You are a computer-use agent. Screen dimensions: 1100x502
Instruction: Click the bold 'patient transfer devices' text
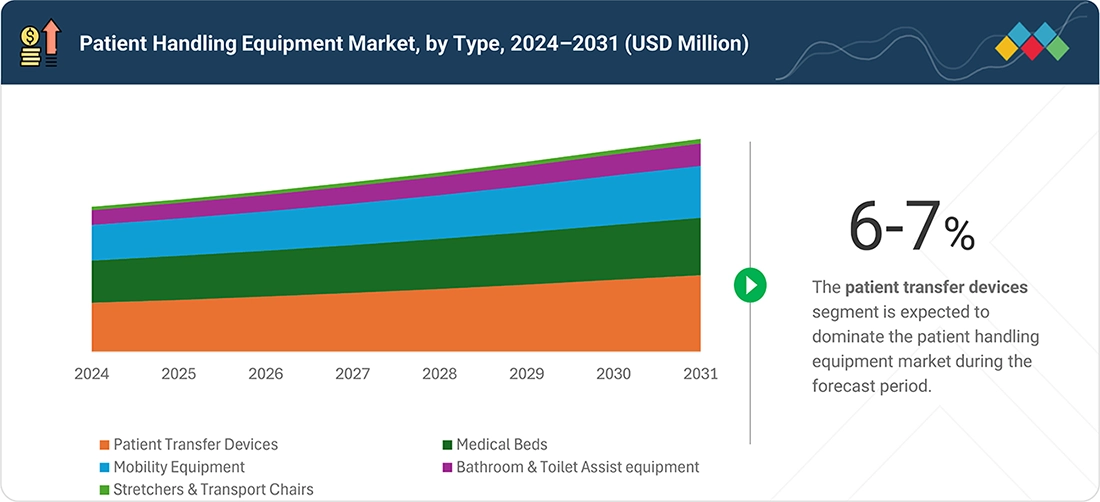(937, 287)
